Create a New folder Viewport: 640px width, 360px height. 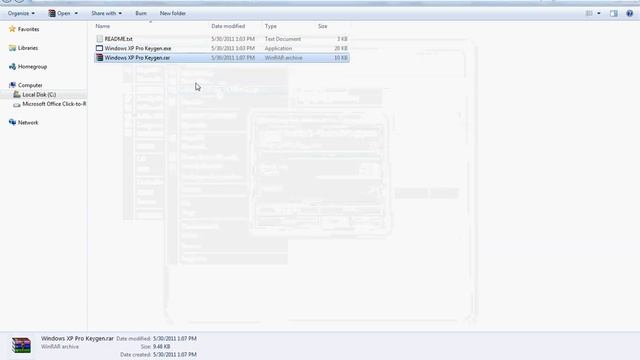(173, 13)
